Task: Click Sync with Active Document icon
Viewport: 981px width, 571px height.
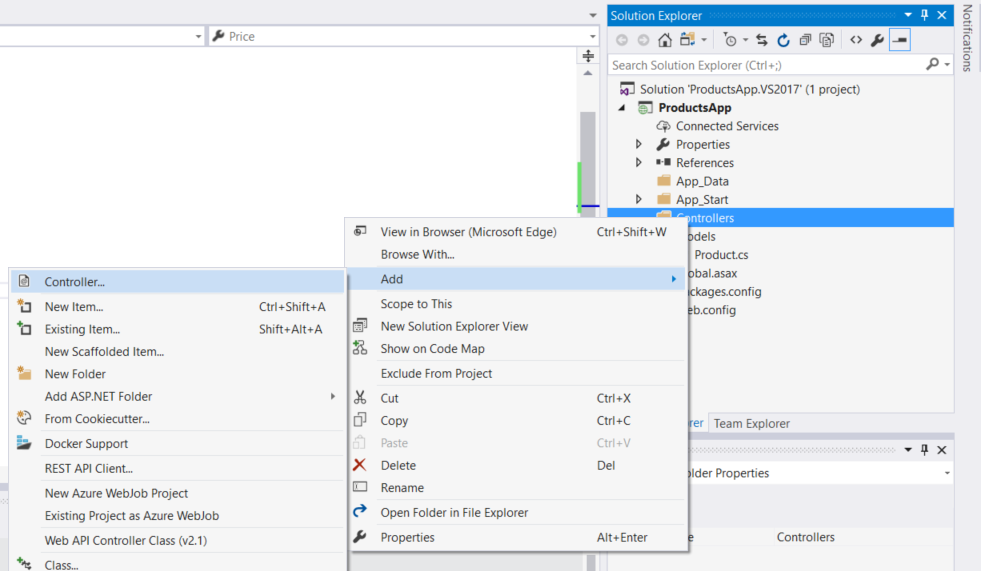Action: (762, 40)
